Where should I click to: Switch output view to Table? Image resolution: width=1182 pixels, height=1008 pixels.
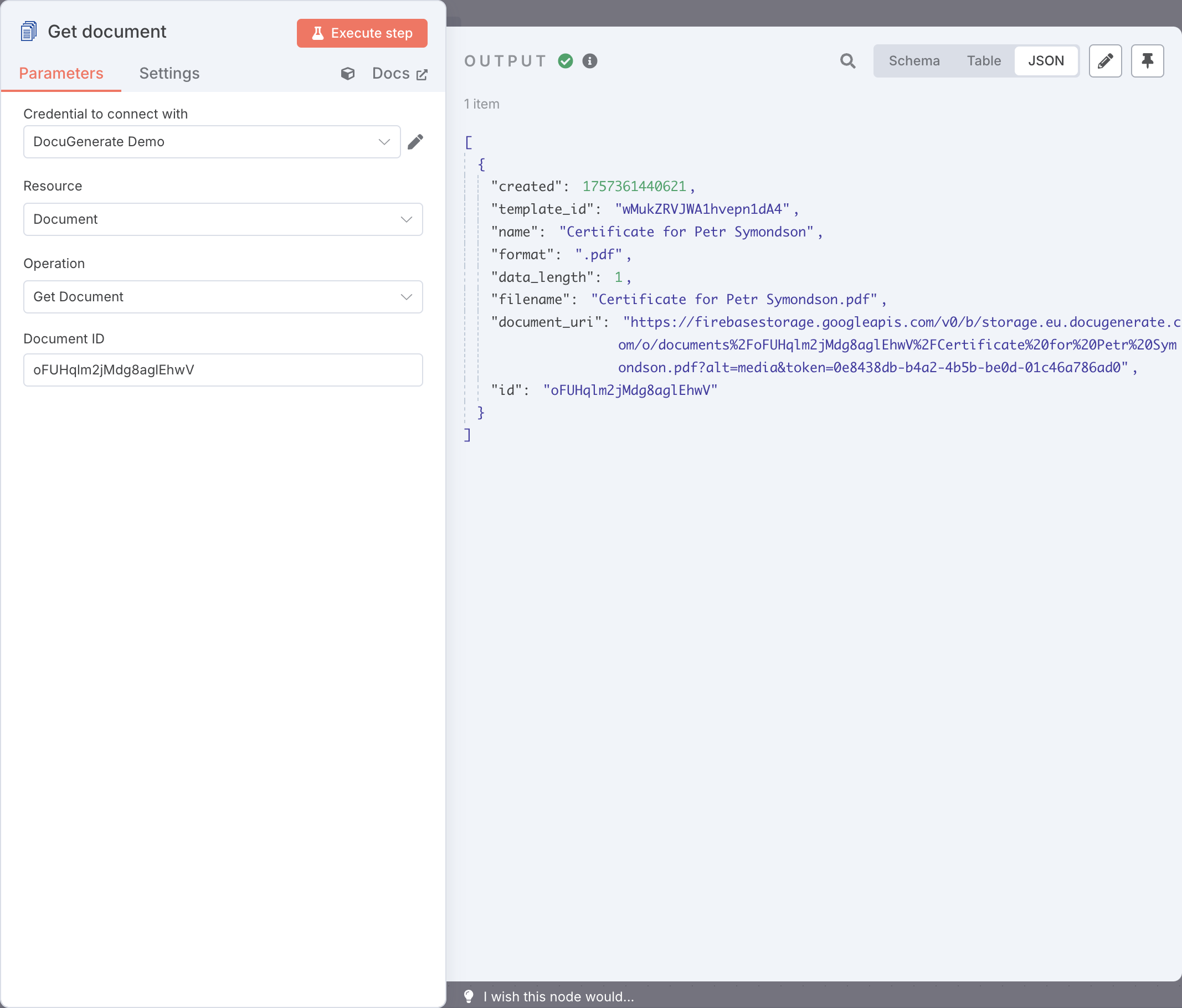click(984, 61)
